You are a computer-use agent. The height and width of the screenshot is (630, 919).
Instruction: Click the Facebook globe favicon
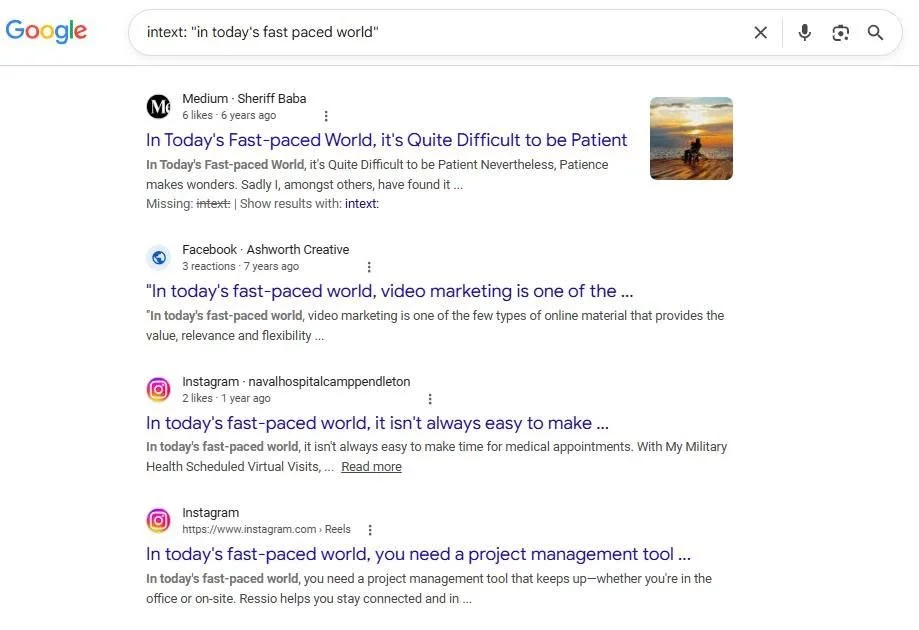coord(158,257)
